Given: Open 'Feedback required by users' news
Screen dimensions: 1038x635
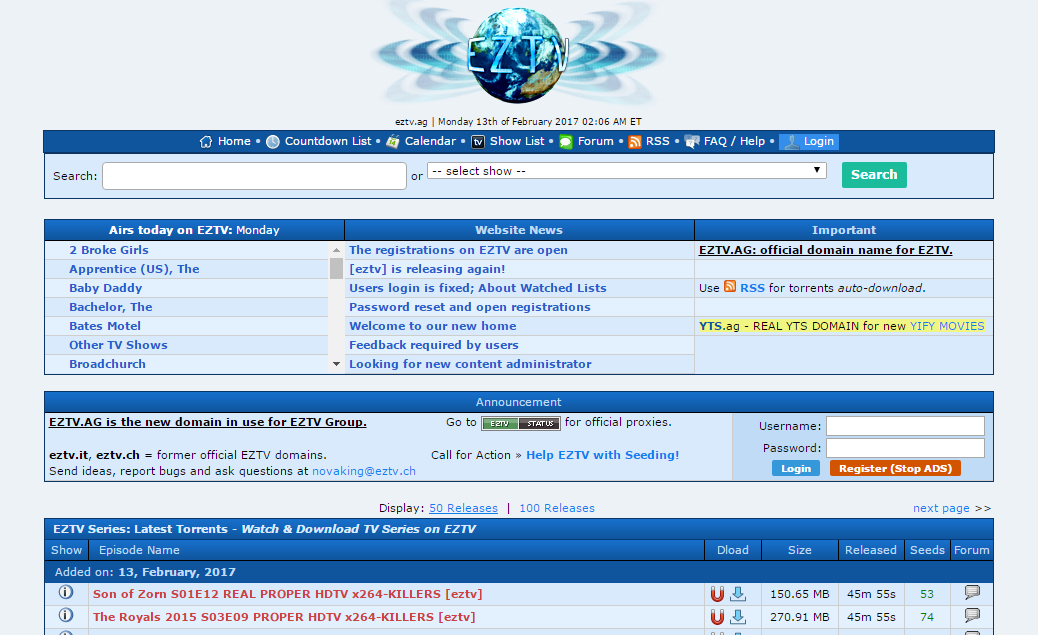Looking at the screenshot, I should pos(434,345).
